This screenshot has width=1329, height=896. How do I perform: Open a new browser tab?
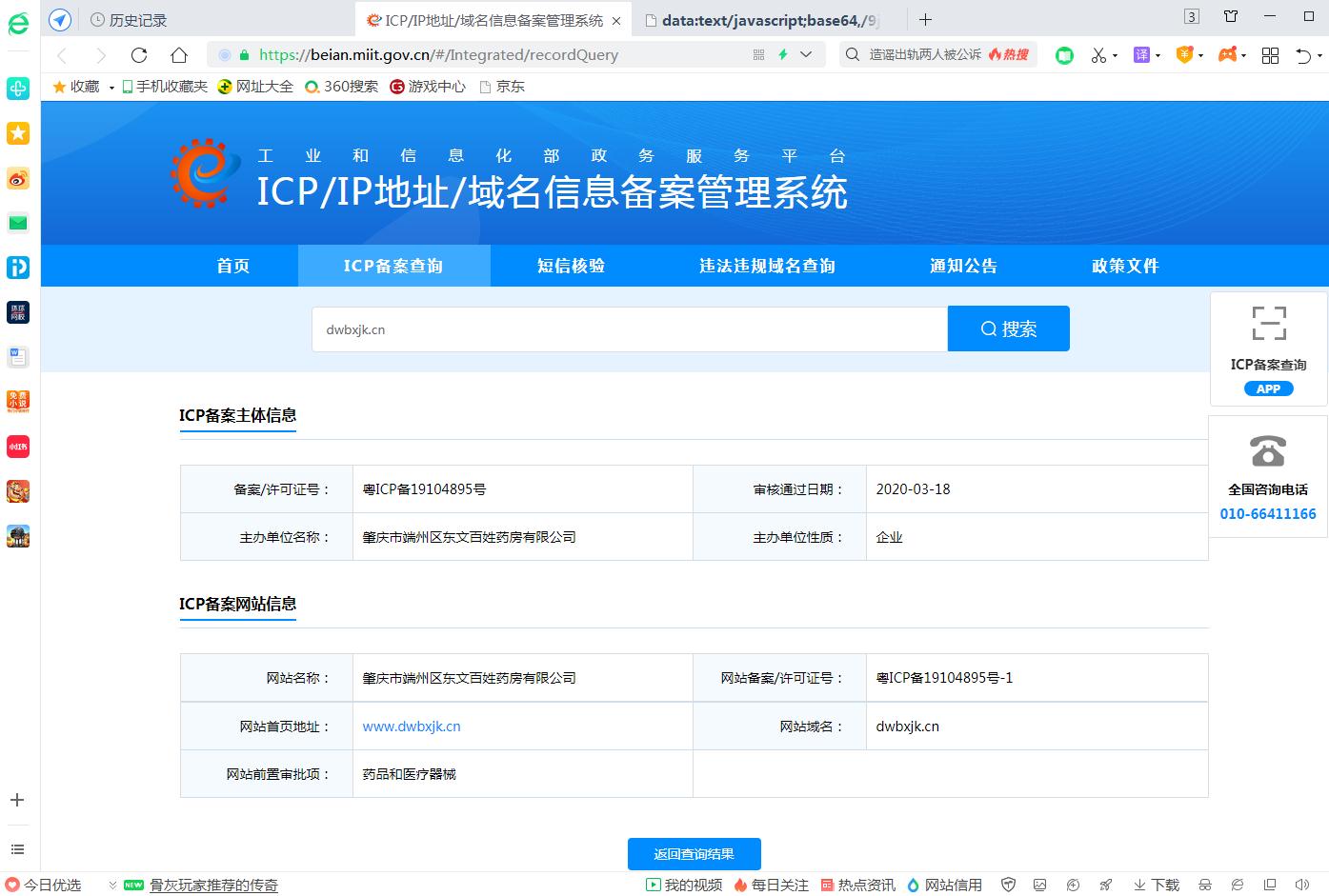[925, 19]
